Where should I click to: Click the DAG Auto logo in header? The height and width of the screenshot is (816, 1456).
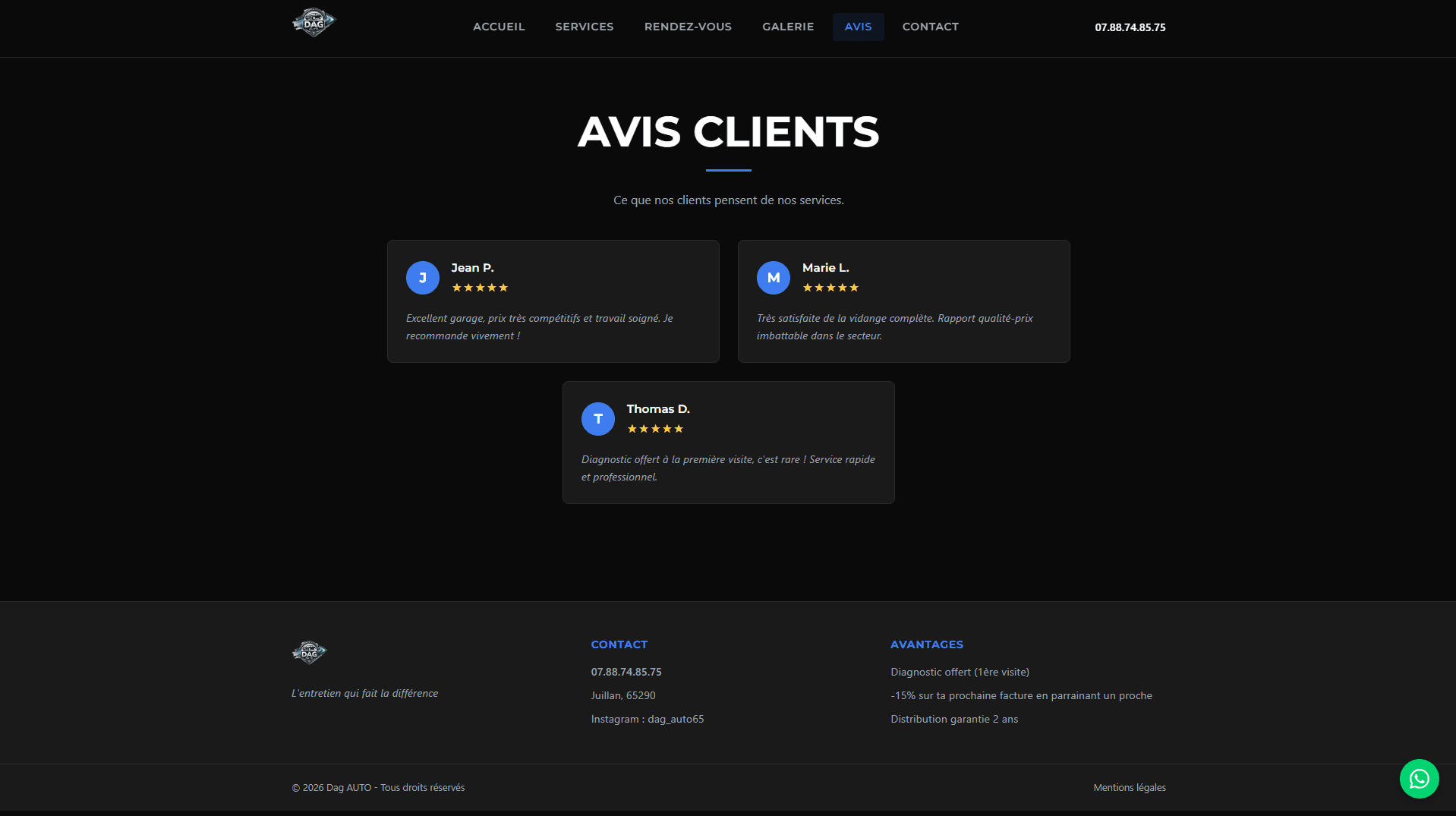(313, 22)
